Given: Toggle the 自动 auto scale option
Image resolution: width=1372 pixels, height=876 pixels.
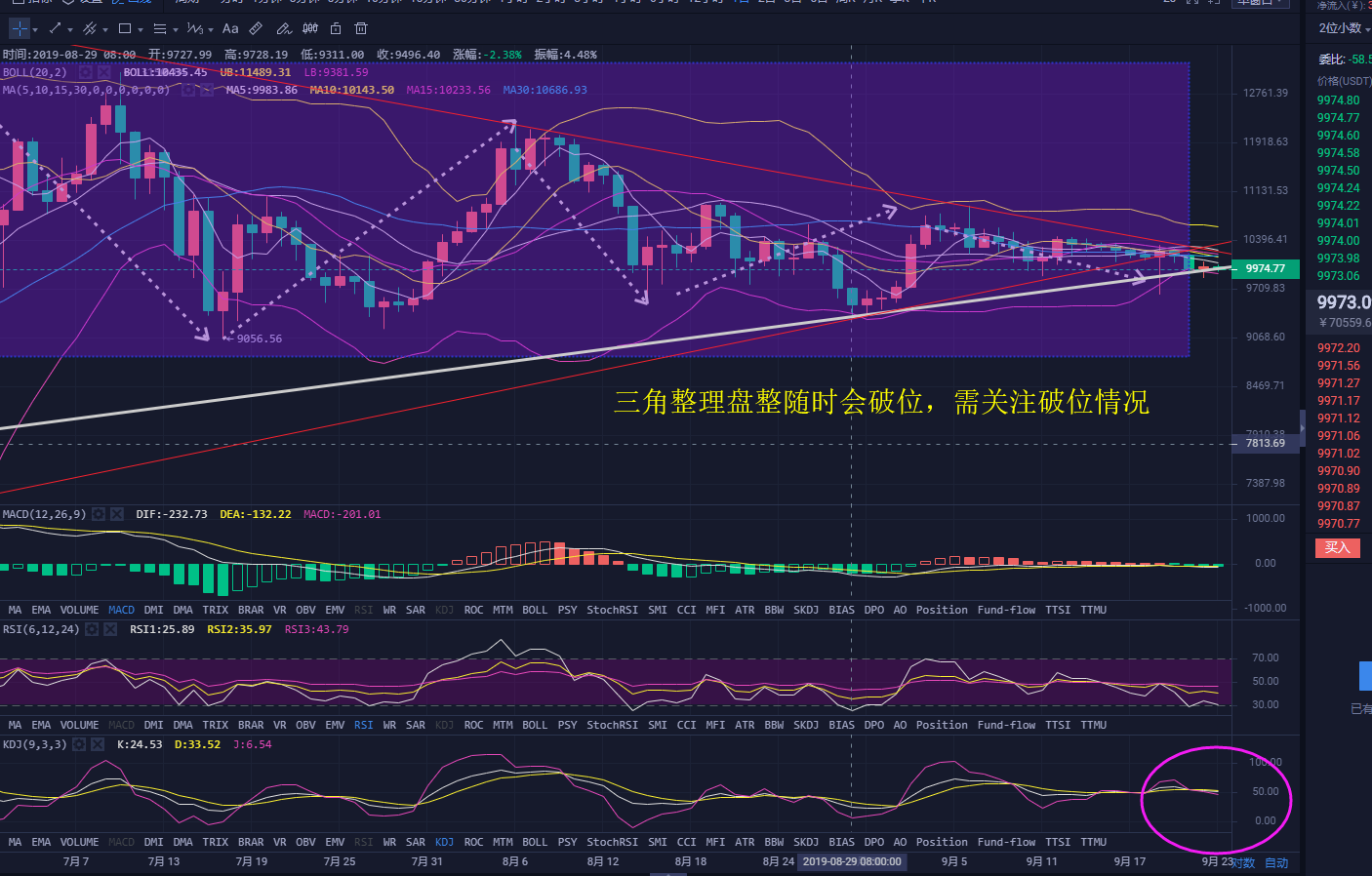Looking at the screenshot, I should click(1276, 862).
